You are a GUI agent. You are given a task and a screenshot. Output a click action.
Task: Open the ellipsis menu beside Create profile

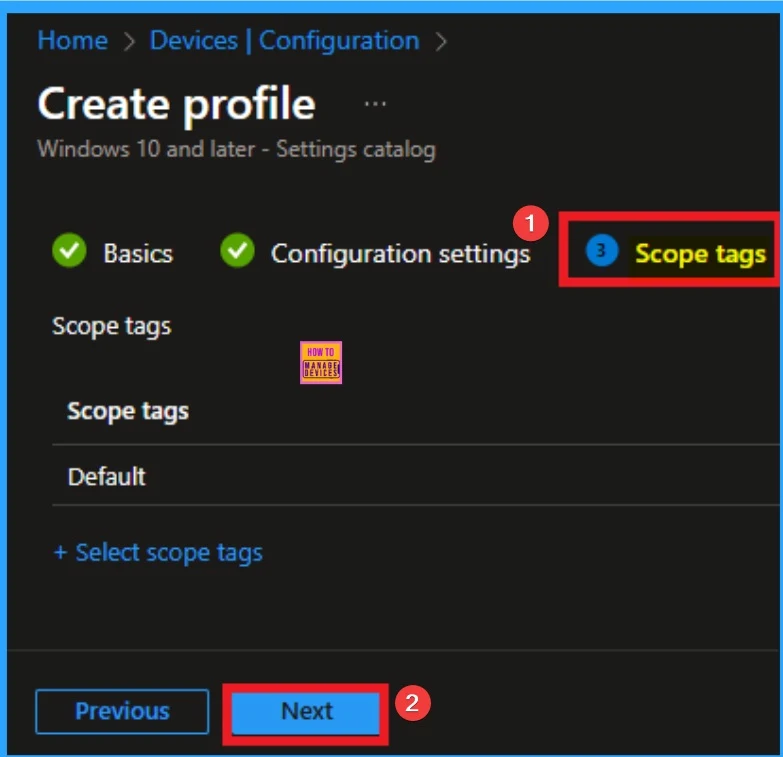pyautogui.click(x=375, y=104)
